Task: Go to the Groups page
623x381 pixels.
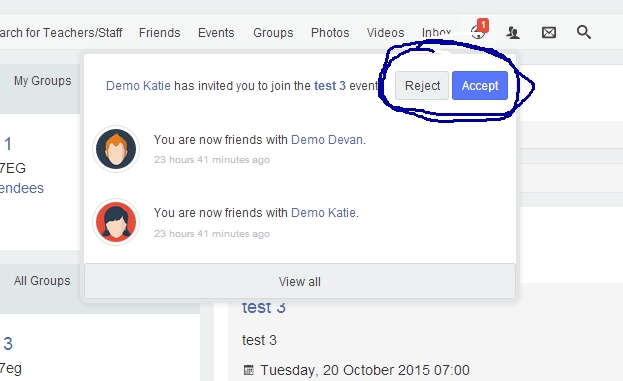Action: tap(273, 33)
